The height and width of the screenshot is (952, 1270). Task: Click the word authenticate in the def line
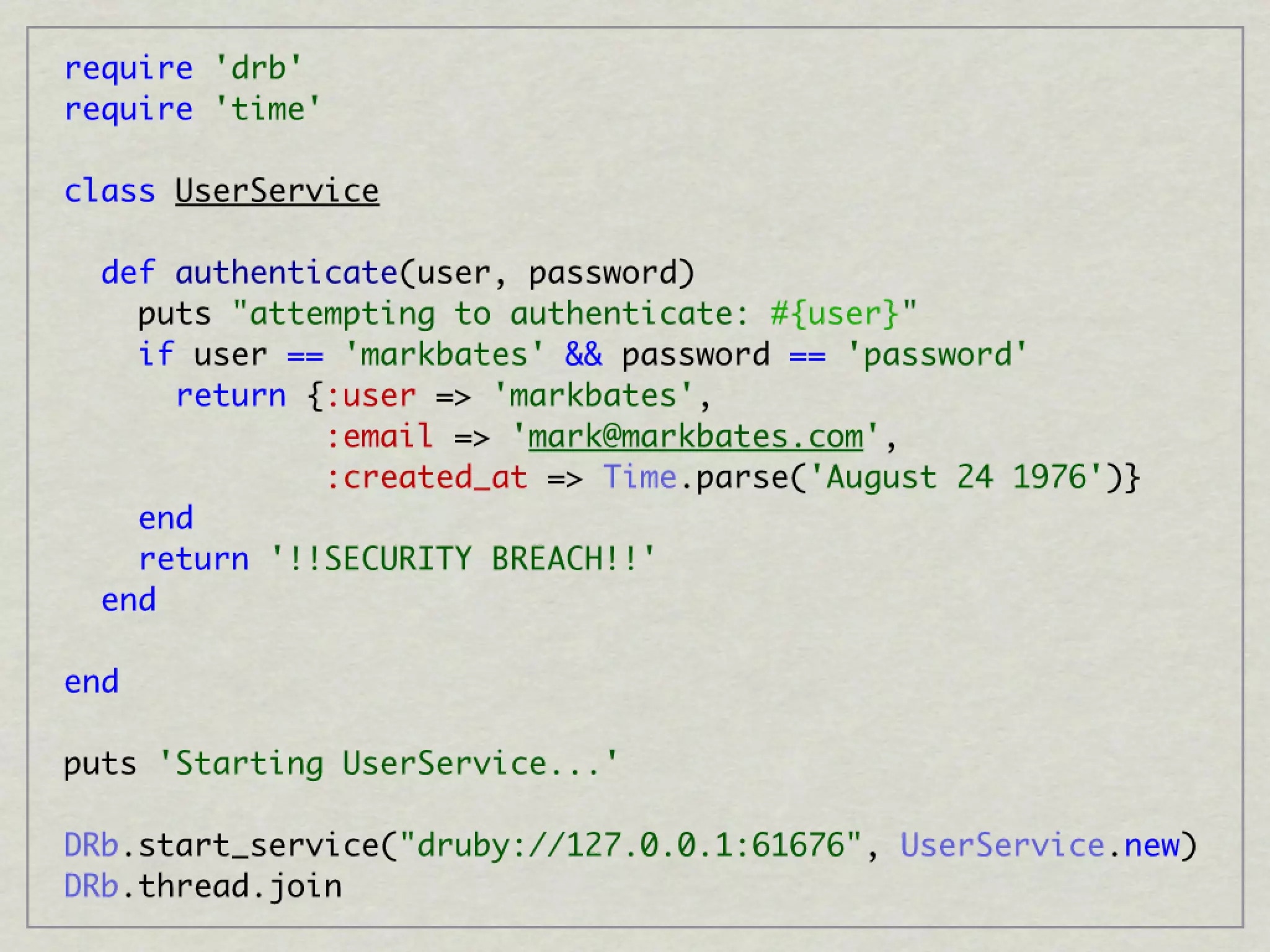point(286,273)
